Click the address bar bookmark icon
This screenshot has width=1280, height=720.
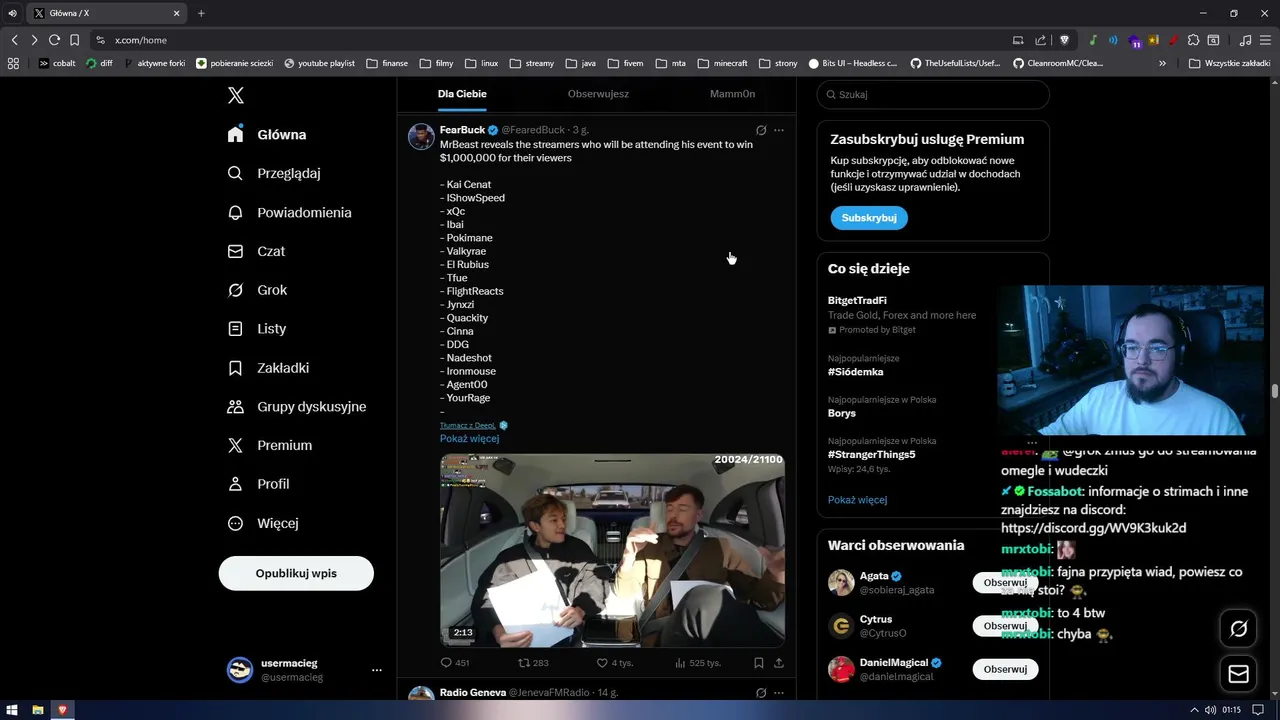point(74,40)
